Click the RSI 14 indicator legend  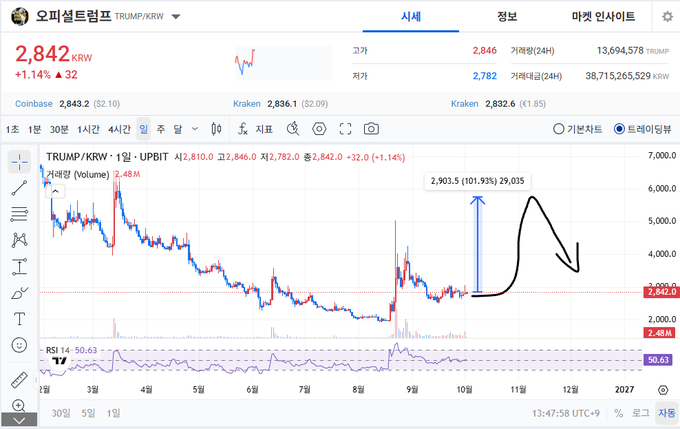click(58, 350)
